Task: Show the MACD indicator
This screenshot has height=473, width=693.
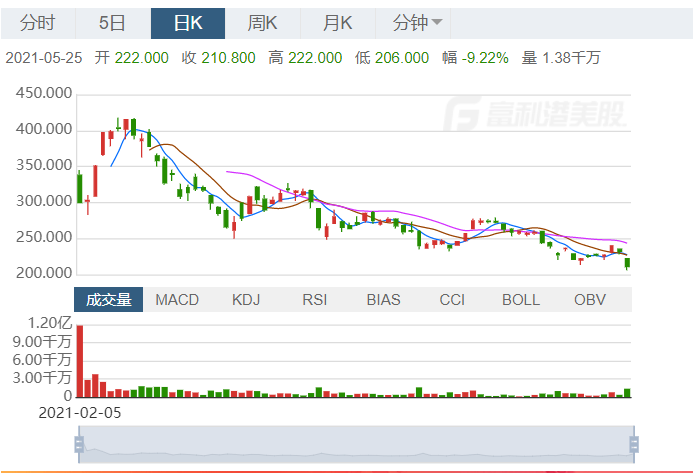Action: click(177, 299)
